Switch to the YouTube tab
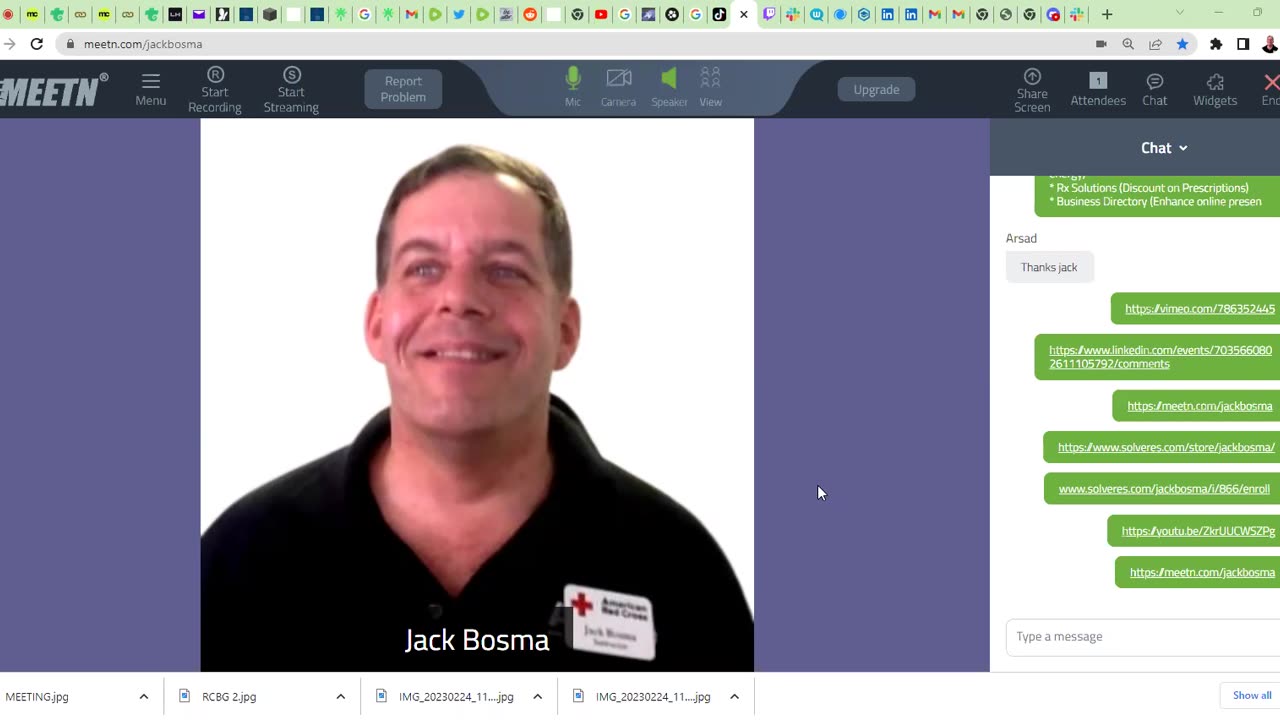 coord(601,14)
